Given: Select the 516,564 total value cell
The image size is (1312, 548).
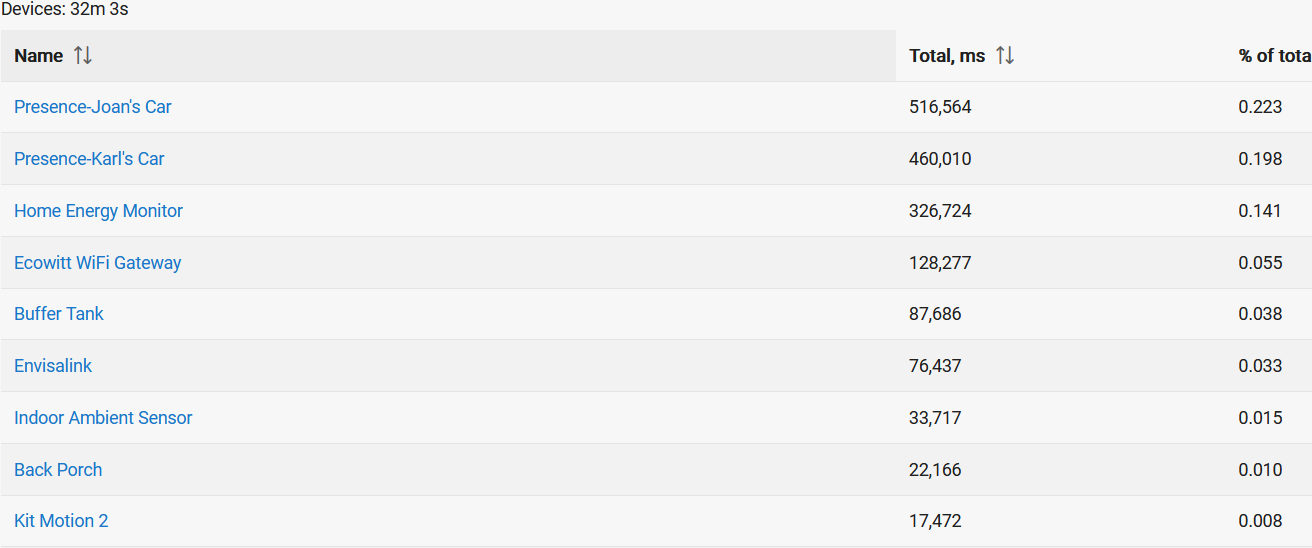Looking at the screenshot, I should pos(940,107).
